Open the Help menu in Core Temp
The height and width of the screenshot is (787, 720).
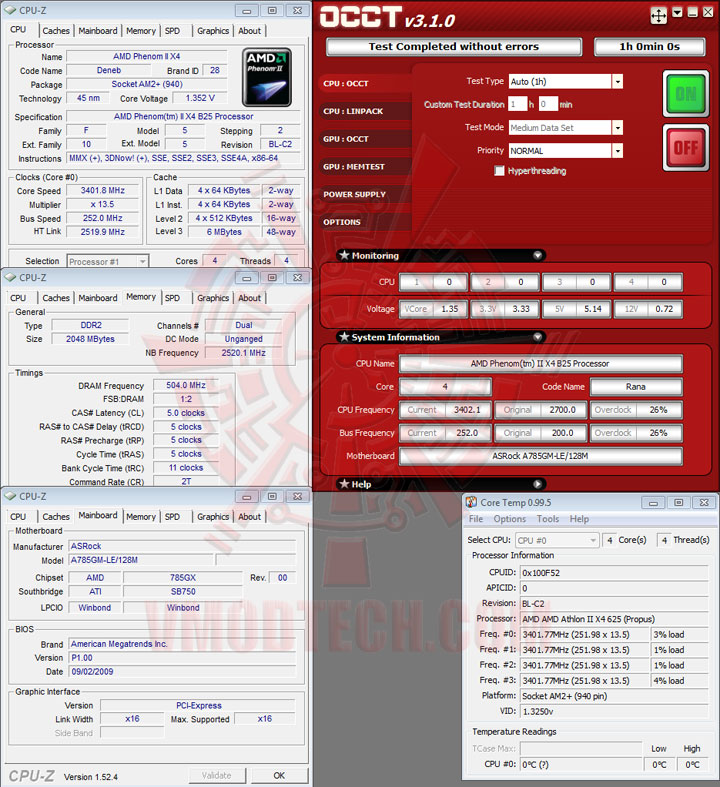[x=579, y=518]
